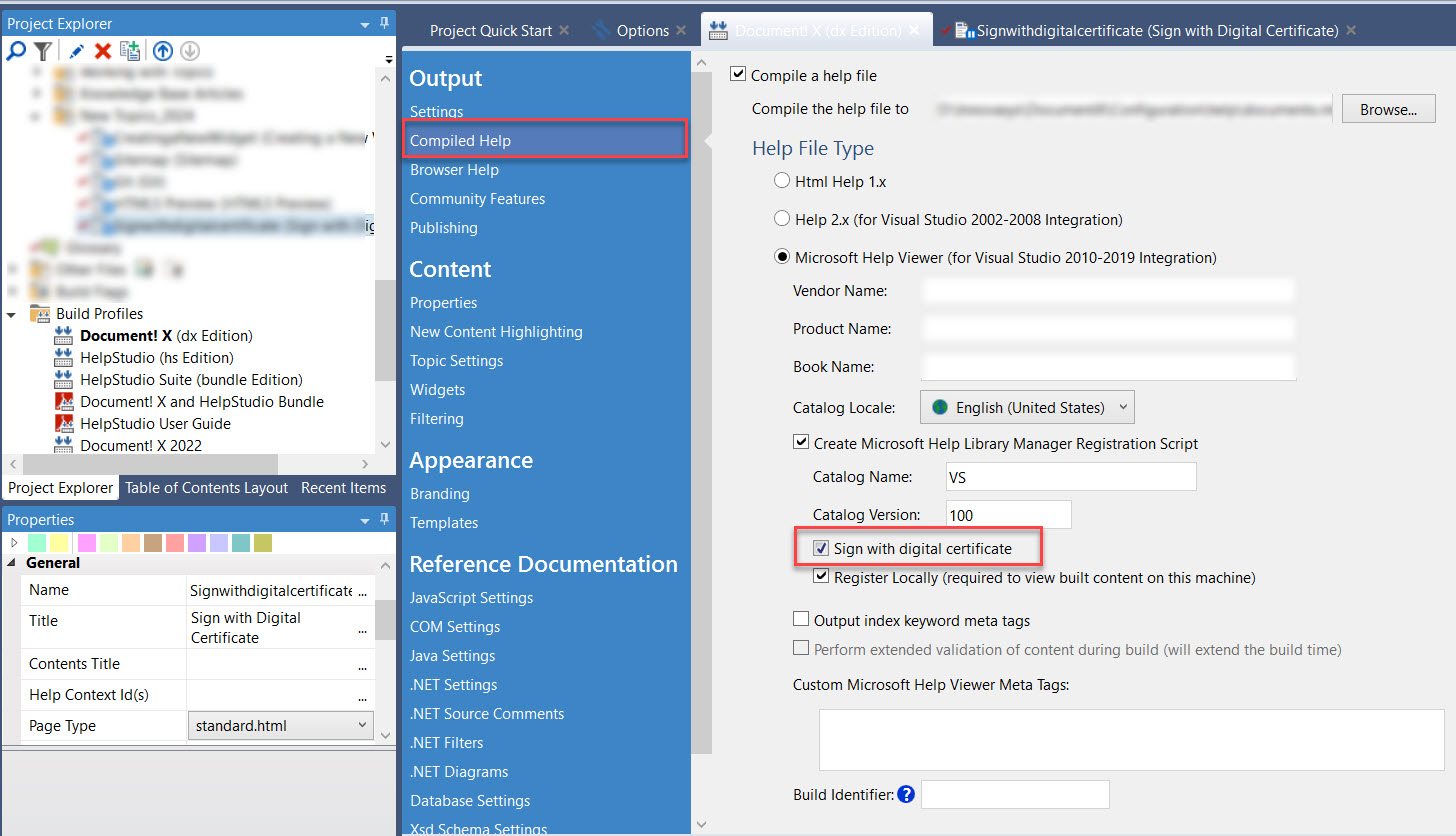Collapse the Build Profiles tree node
The image size is (1456, 836).
click(12, 313)
